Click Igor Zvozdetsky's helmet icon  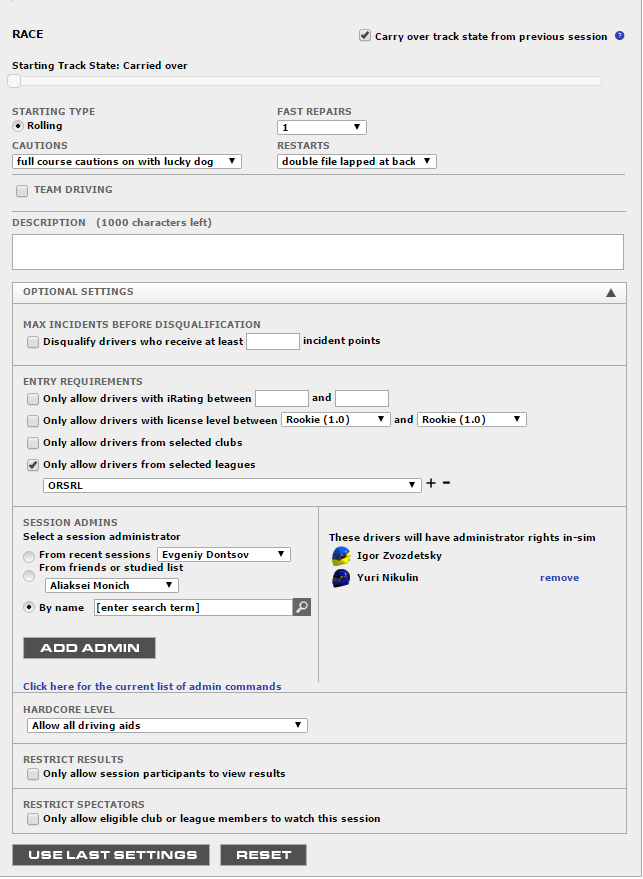(341, 556)
